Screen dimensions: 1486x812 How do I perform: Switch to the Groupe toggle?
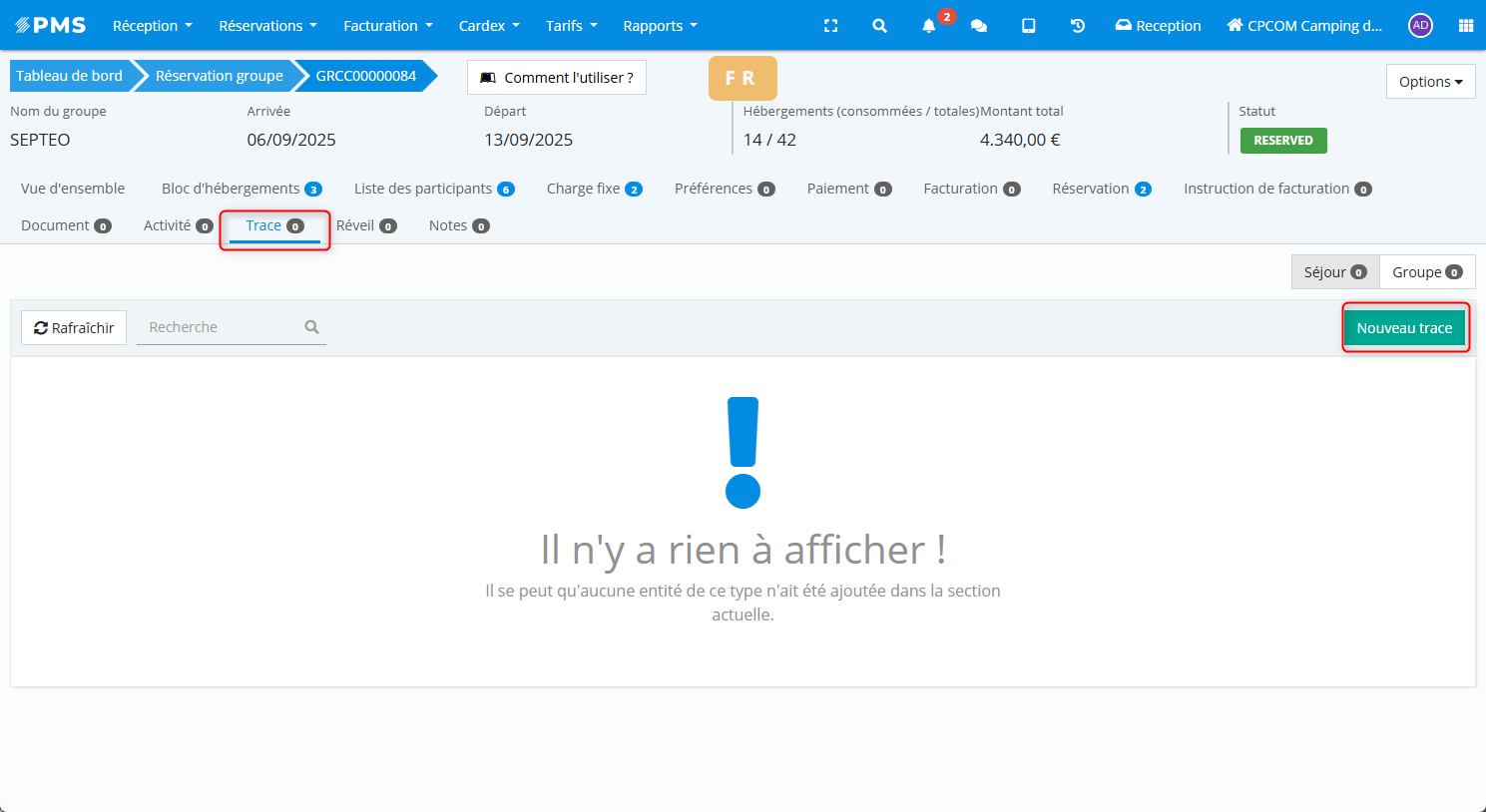(x=1426, y=272)
